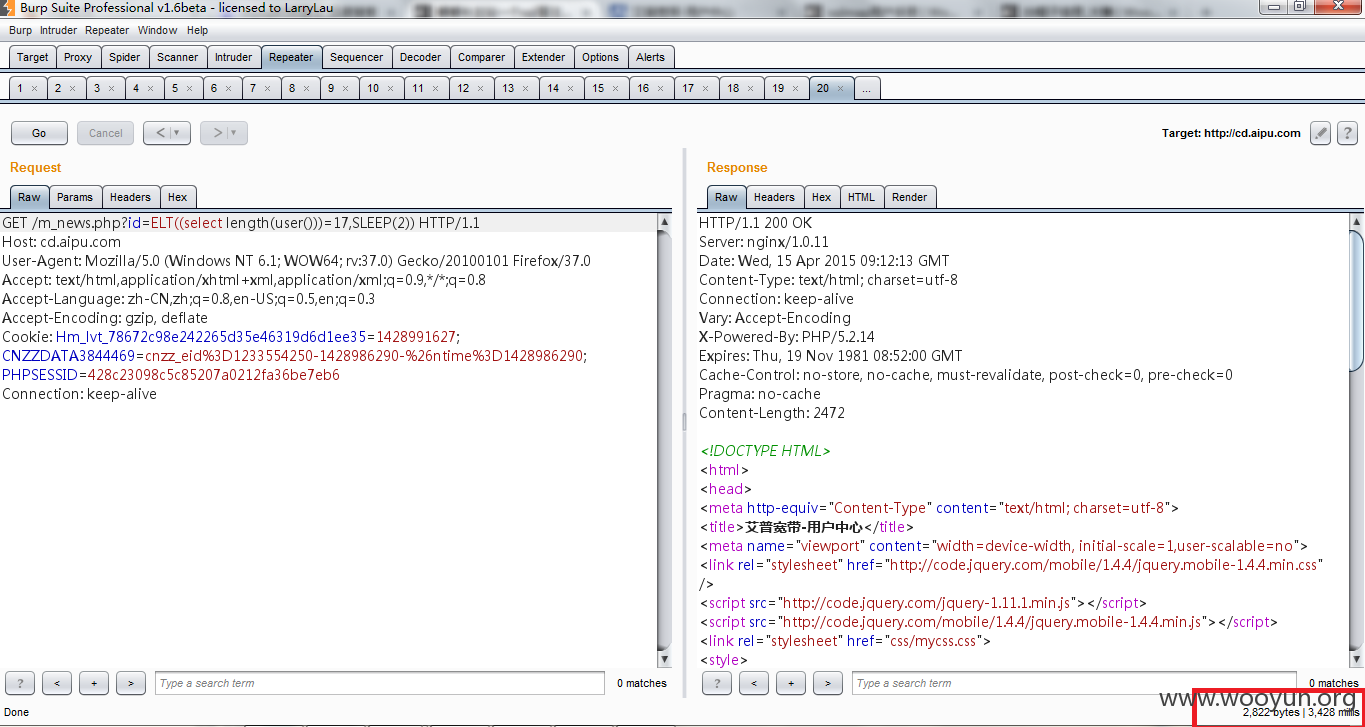Switch to the Intruder tool tab
The height and width of the screenshot is (727, 1365).
234,57
